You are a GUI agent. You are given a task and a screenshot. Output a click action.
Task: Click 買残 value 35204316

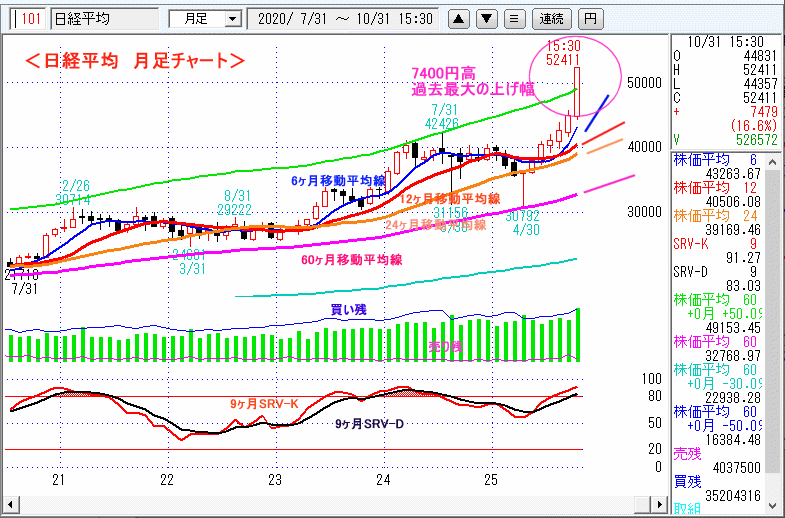tap(733, 495)
